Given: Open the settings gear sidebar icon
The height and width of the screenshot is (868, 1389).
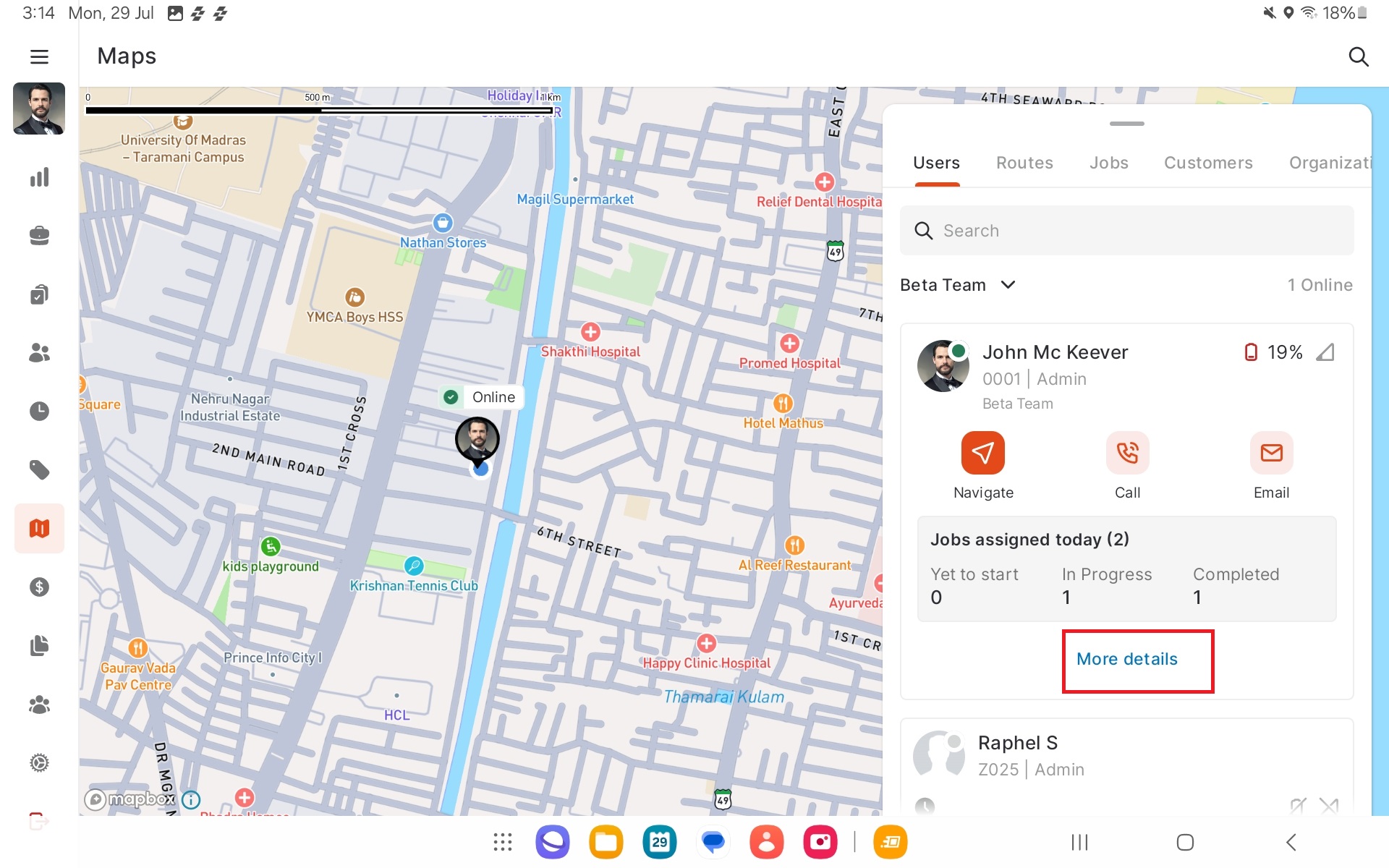Looking at the screenshot, I should (39, 762).
